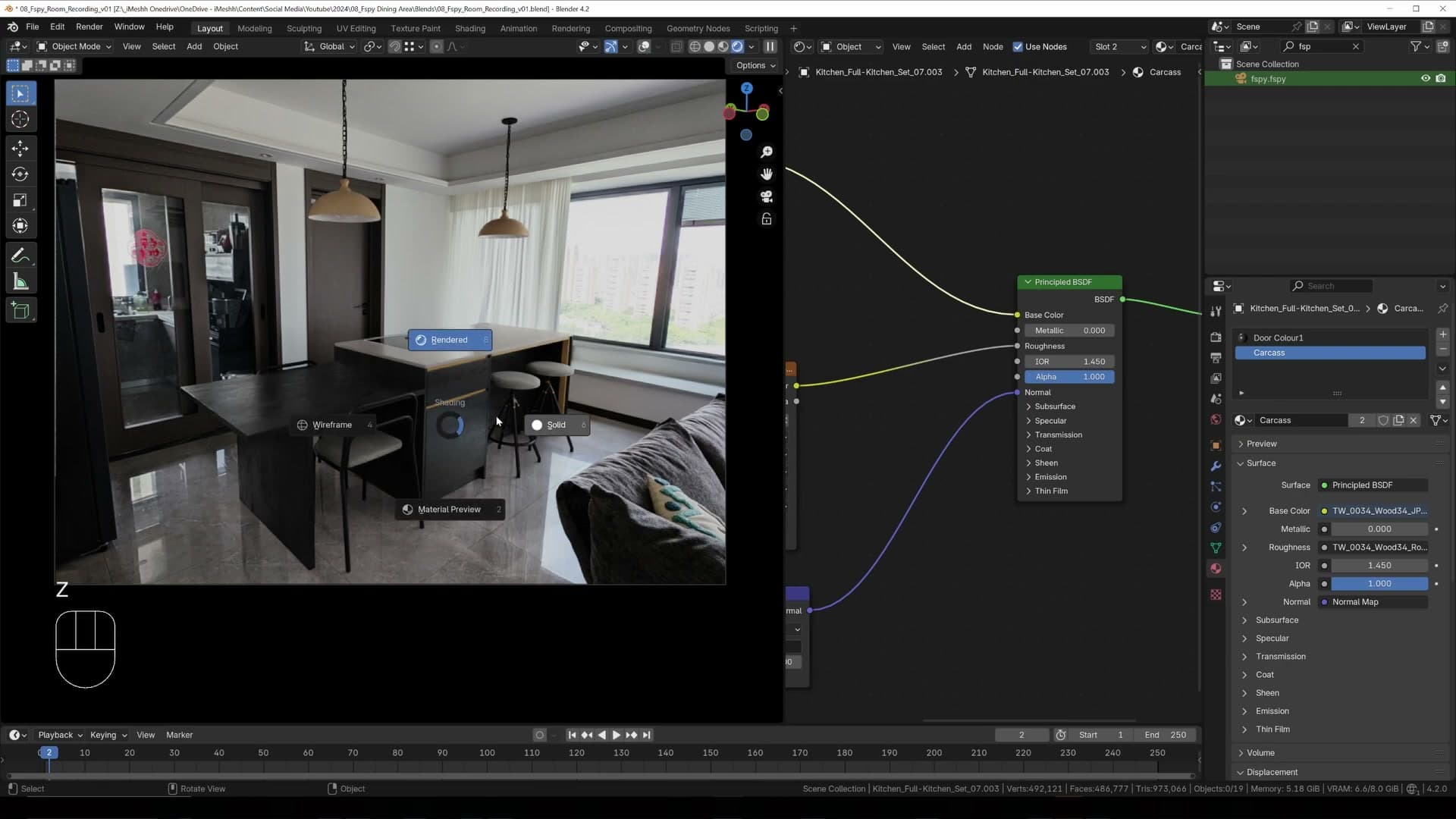Viewport: 1456px width, 819px height.
Task: Open the Slot 2 dropdown in node editor
Action: [1119, 46]
